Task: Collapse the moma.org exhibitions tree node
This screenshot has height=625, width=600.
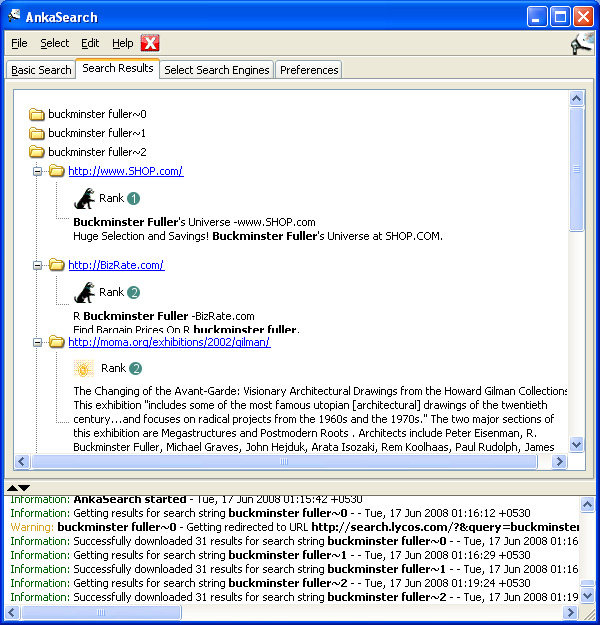Action: pyautogui.click(x=38, y=342)
